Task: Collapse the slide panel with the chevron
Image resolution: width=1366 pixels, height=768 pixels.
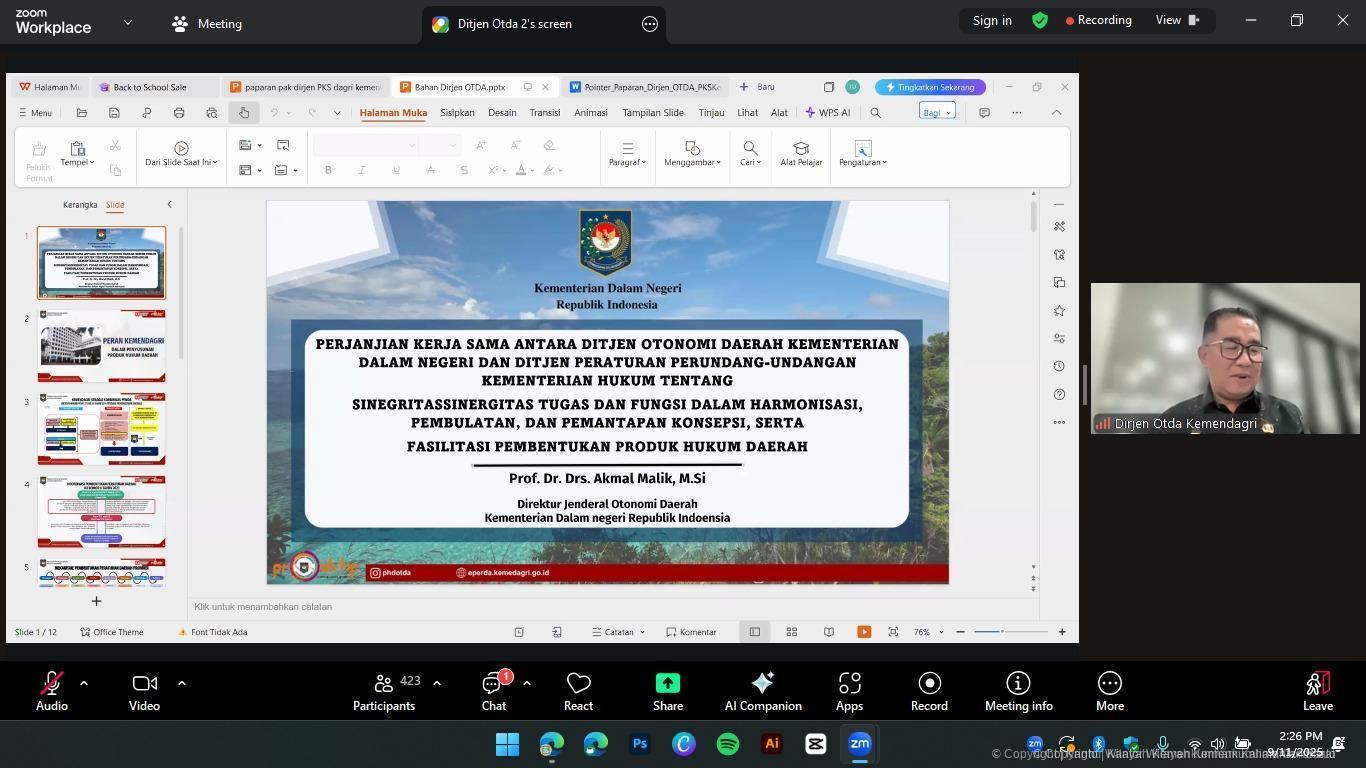Action: pos(169,204)
